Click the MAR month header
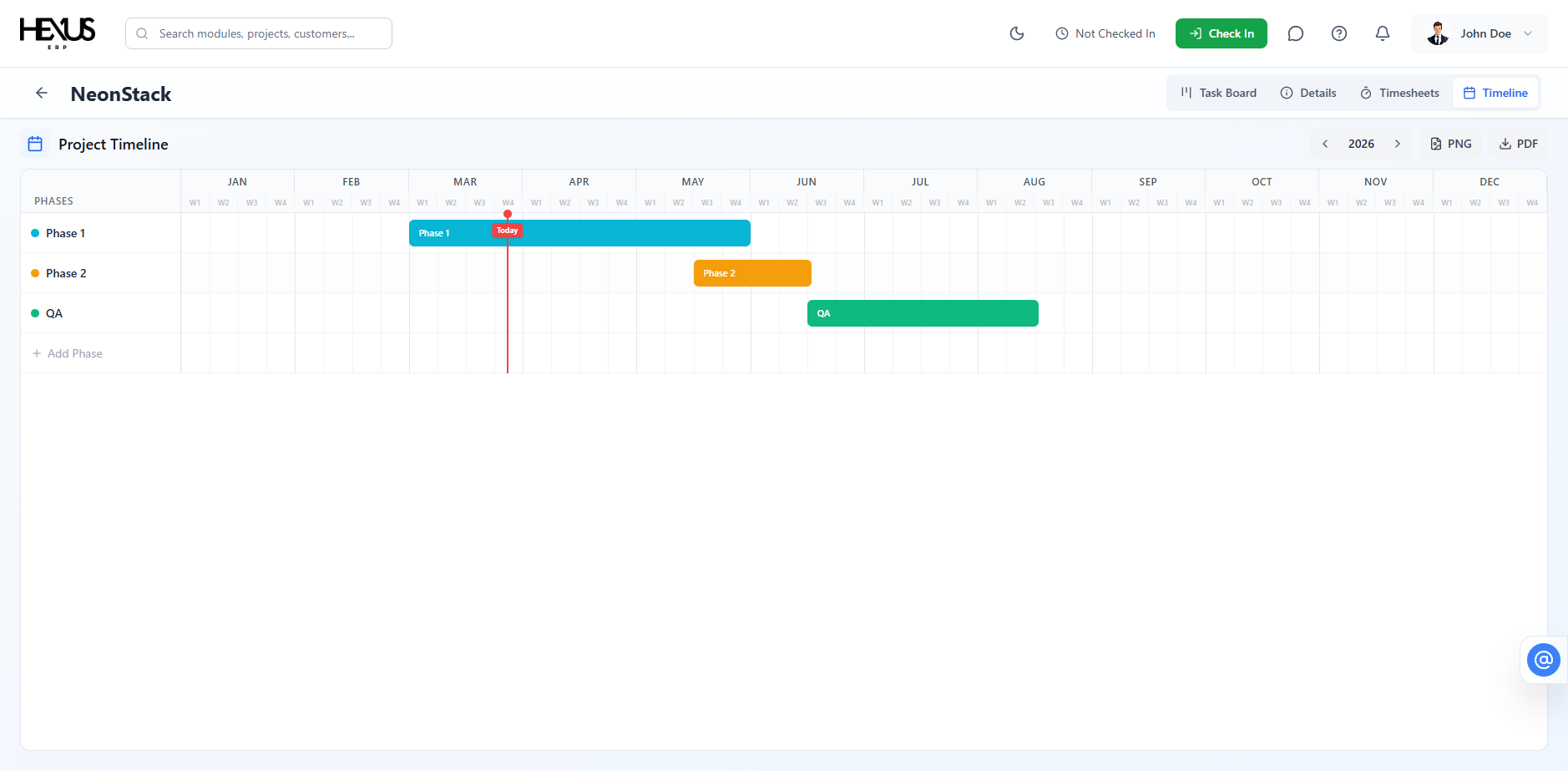Image resolution: width=1568 pixels, height=771 pixels. (x=465, y=181)
